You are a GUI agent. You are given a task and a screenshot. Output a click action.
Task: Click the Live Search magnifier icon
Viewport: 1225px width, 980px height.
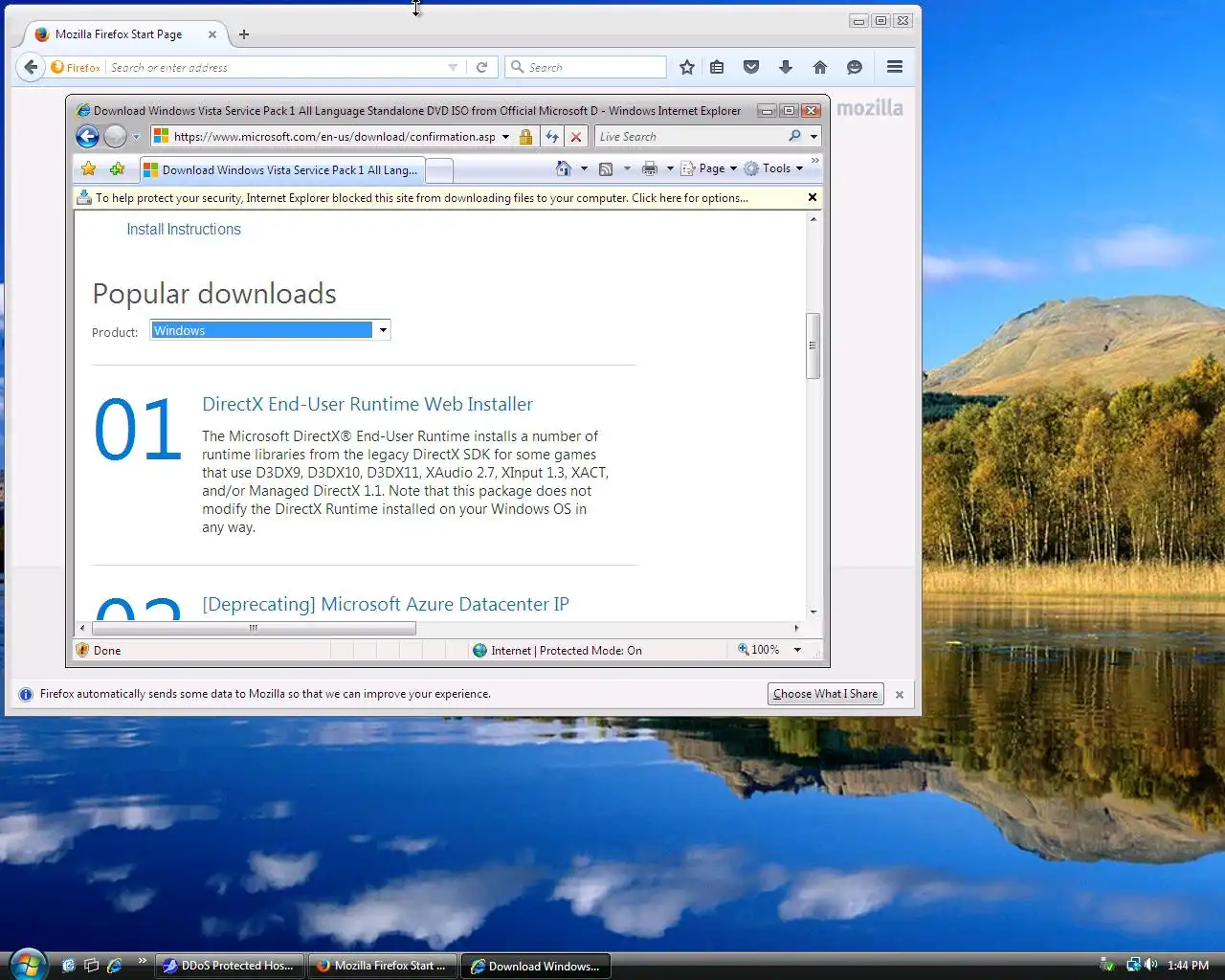coord(794,137)
